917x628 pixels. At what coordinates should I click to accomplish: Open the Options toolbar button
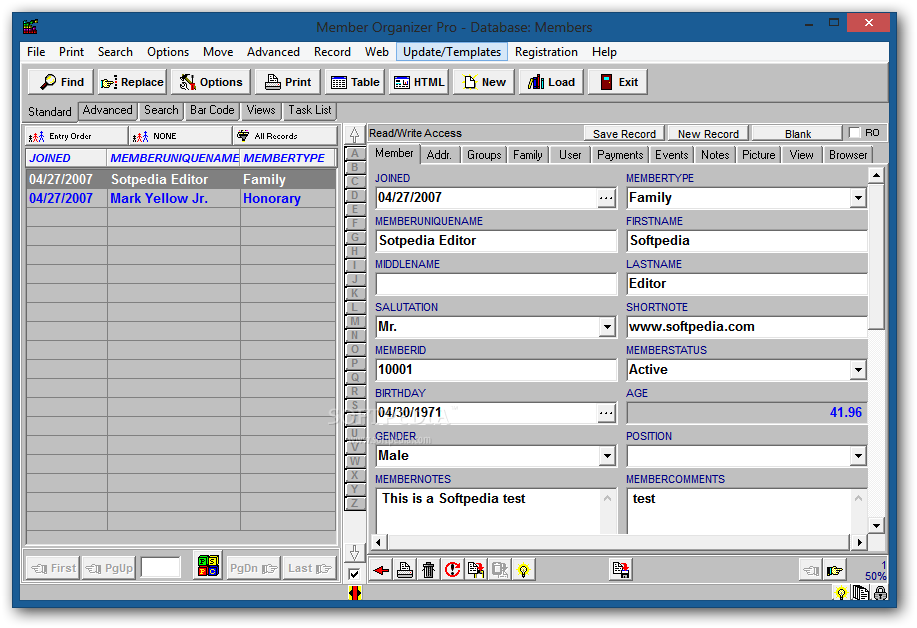[x=211, y=82]
